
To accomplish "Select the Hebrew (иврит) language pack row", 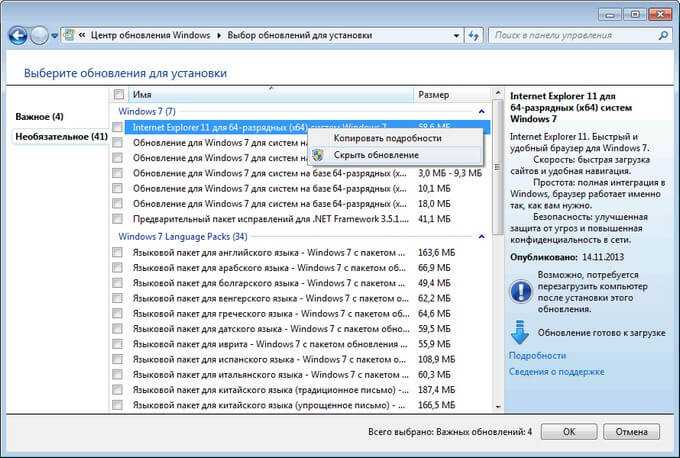I will click(270, 344).
